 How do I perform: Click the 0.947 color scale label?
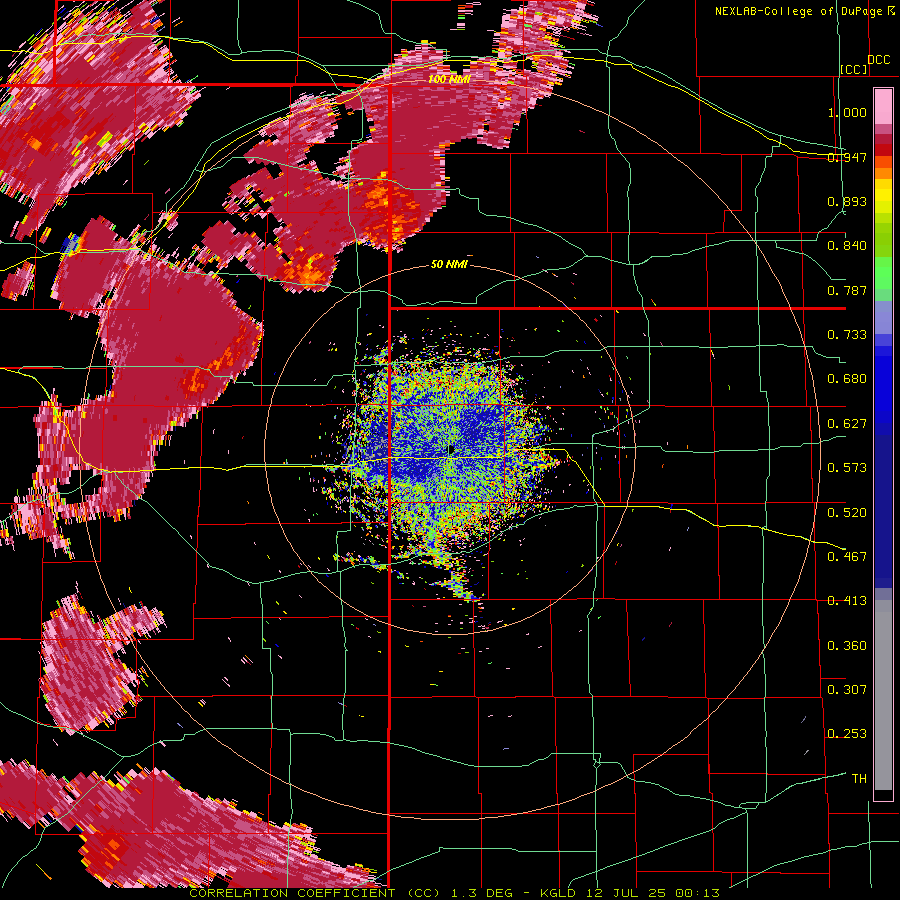point(847,157)
